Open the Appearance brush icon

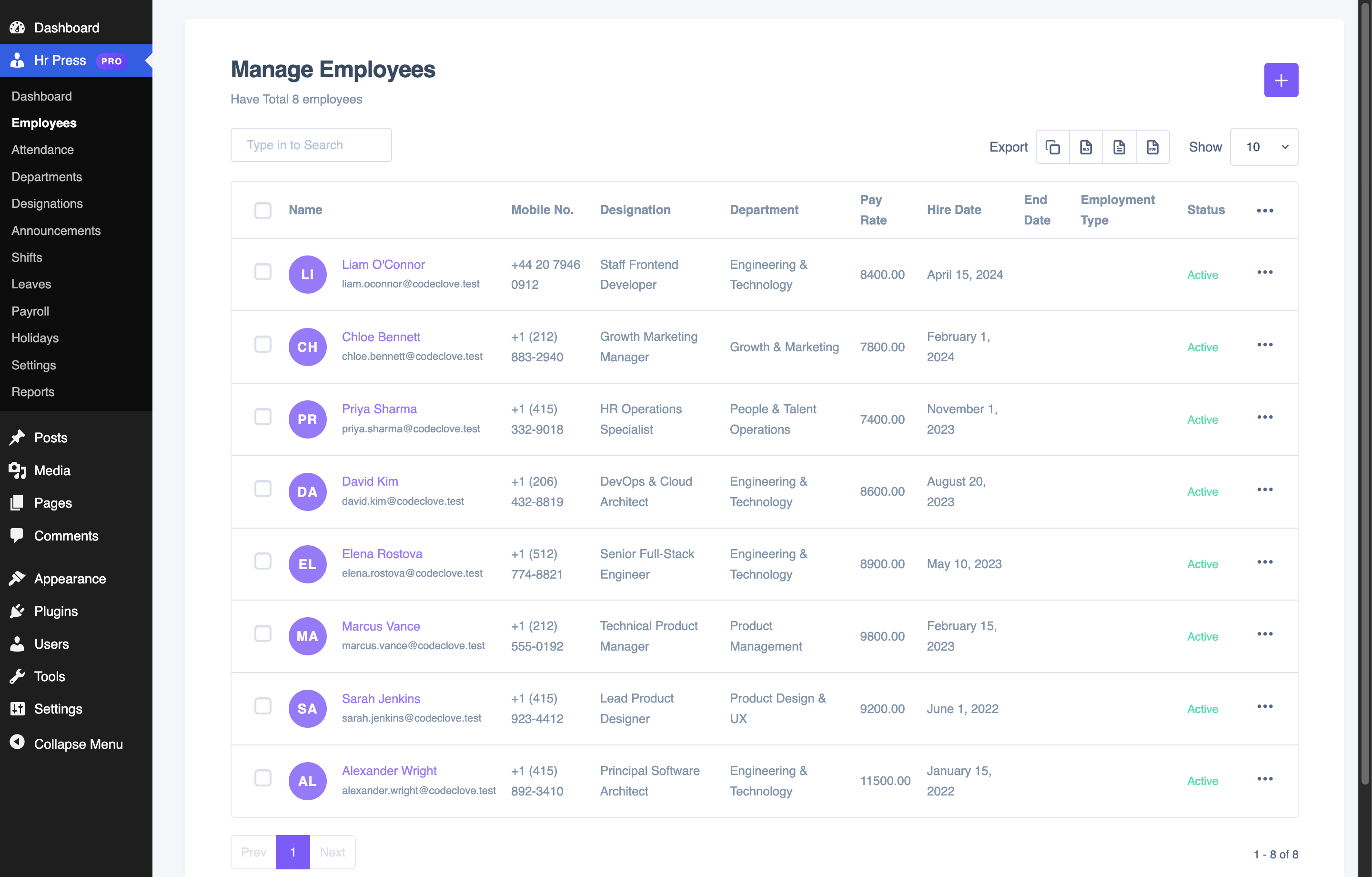tap(17, 578)
